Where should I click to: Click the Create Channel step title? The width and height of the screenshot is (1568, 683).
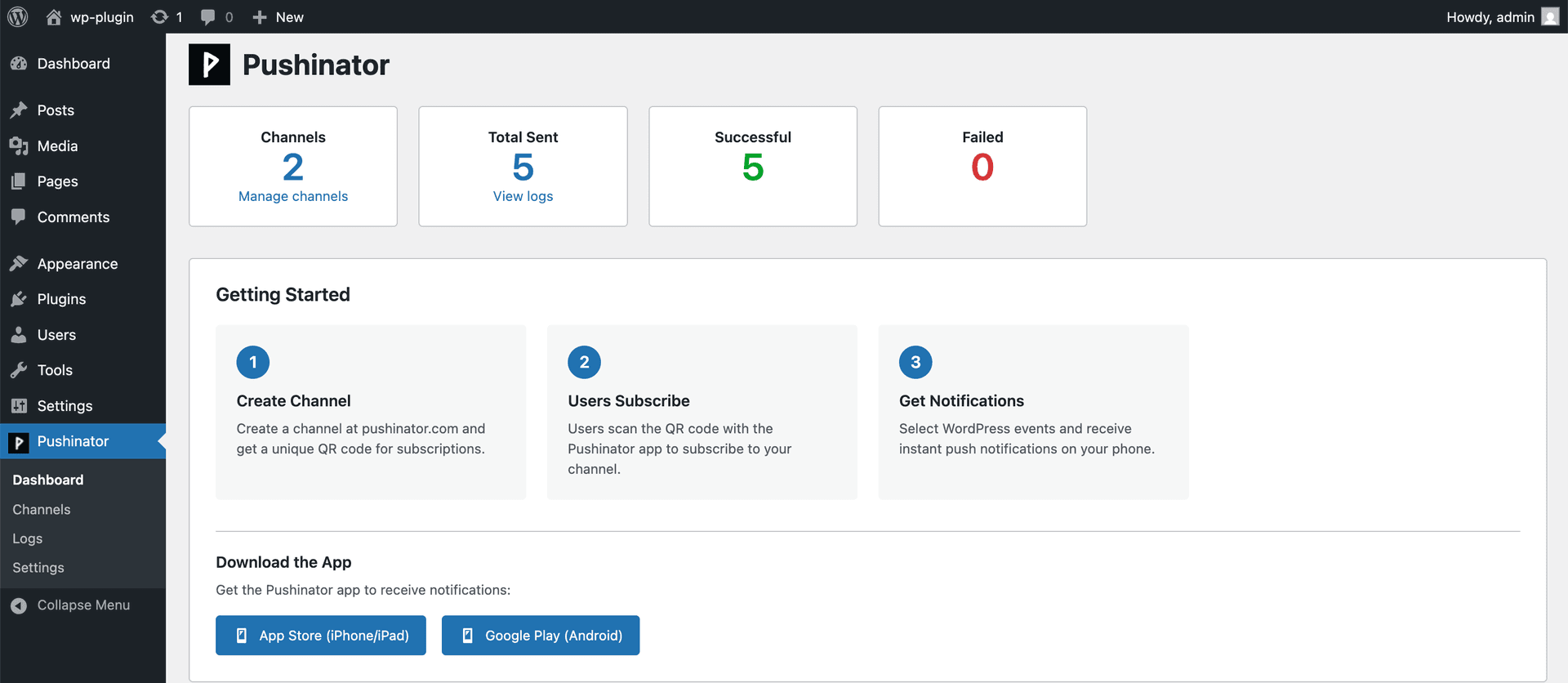coord(293,401)
